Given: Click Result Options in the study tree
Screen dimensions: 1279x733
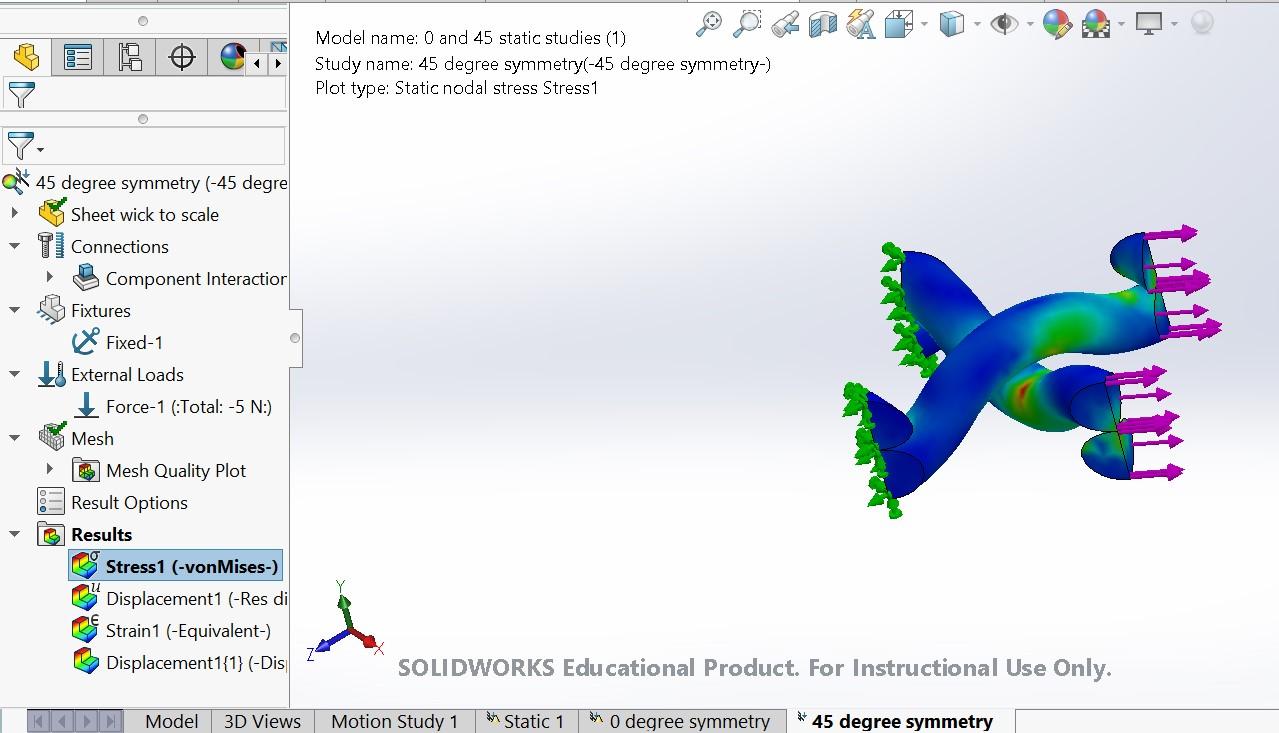Looking at the screenshot, I should (129, 503).
